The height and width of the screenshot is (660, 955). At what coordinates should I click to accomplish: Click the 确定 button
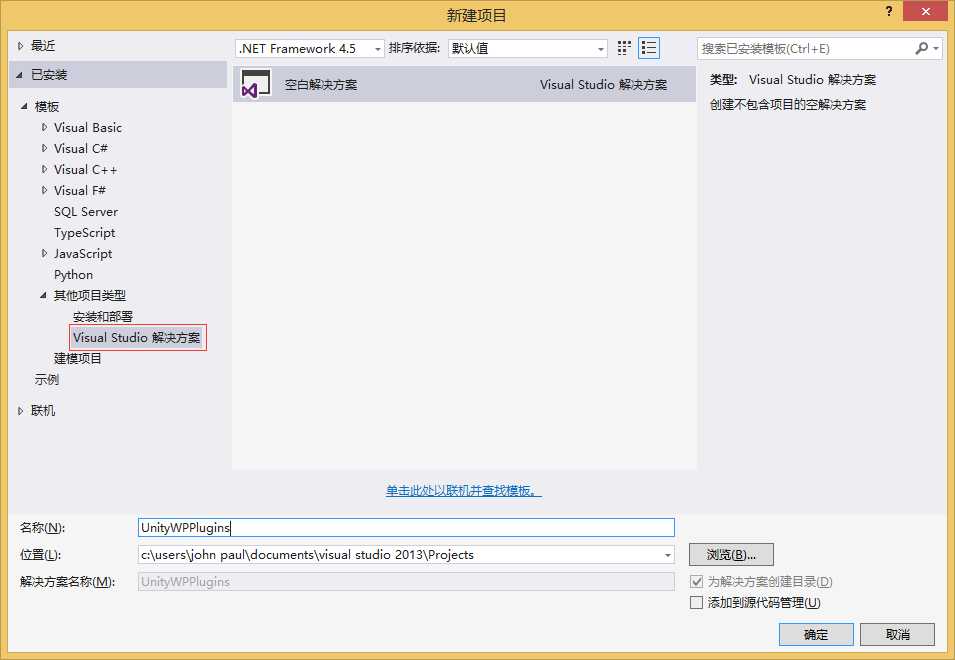tap(816, 634)
